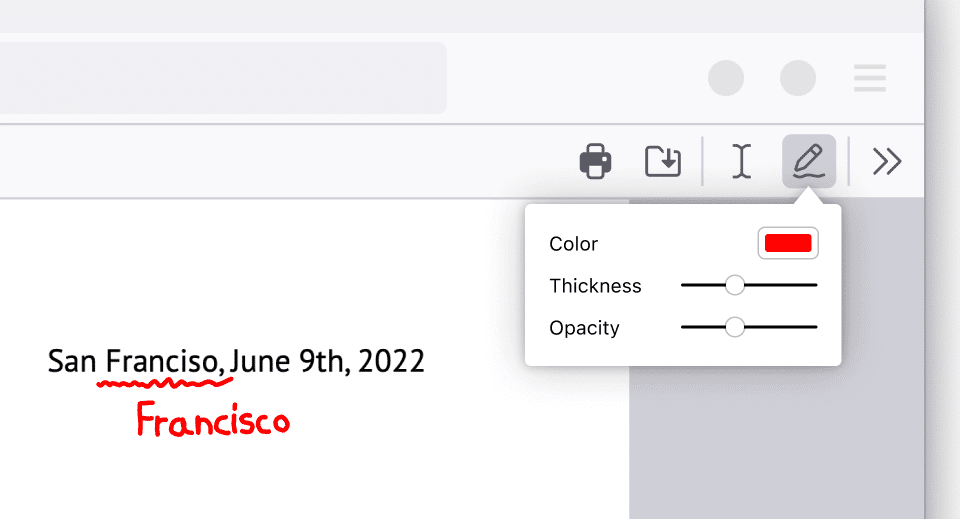Click the red squiggly underline drawing
961x520 pixels.
164,383
